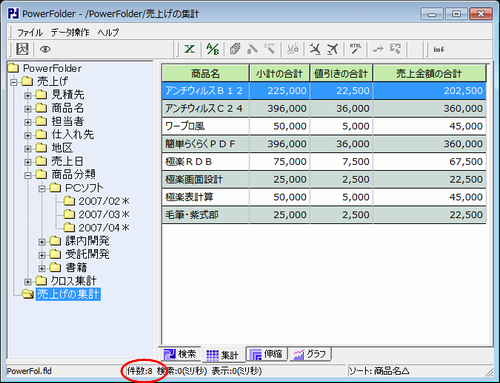Click the PowerFolder root folder icon

click(x=13, y=68)
